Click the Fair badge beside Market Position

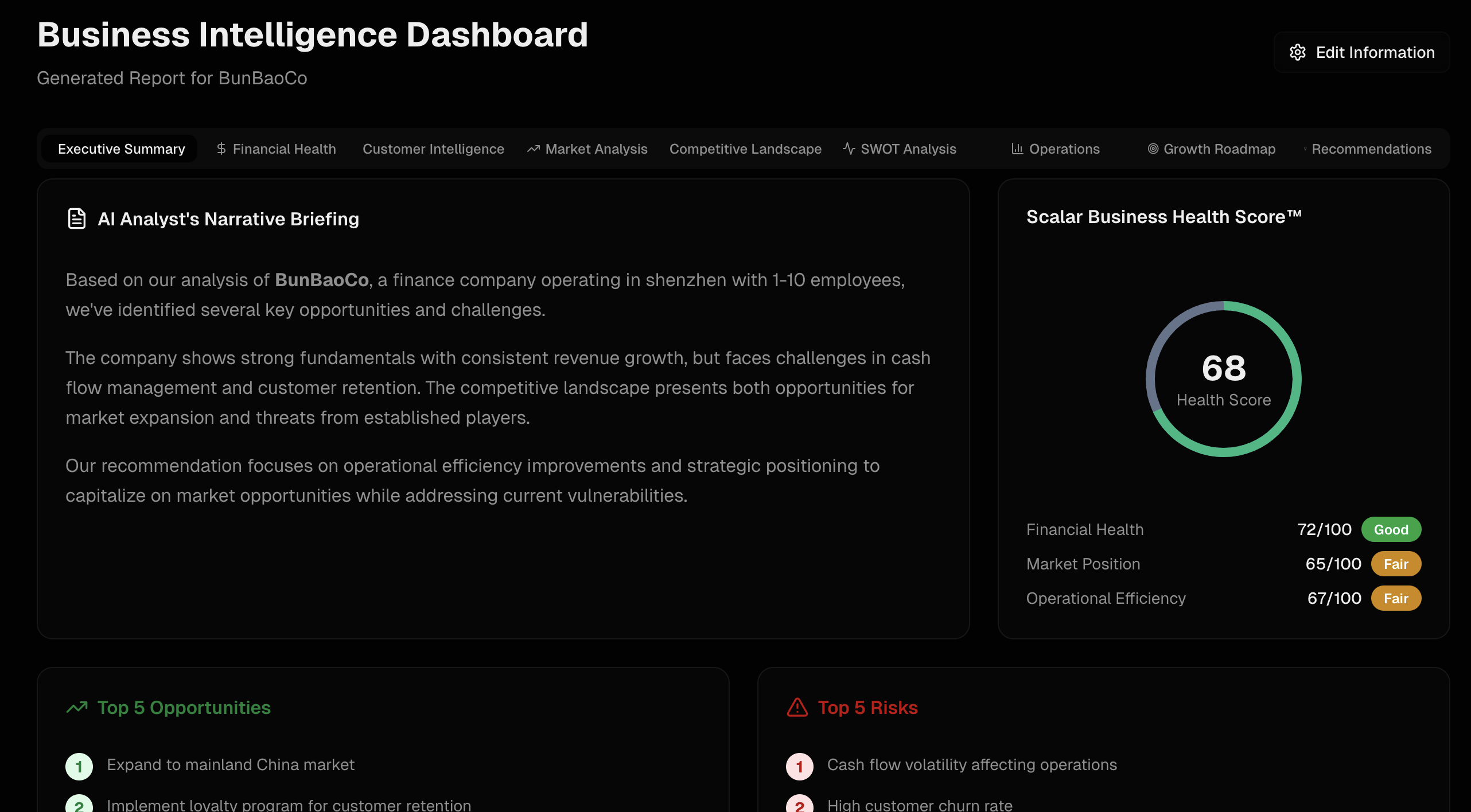[1395, 564]
